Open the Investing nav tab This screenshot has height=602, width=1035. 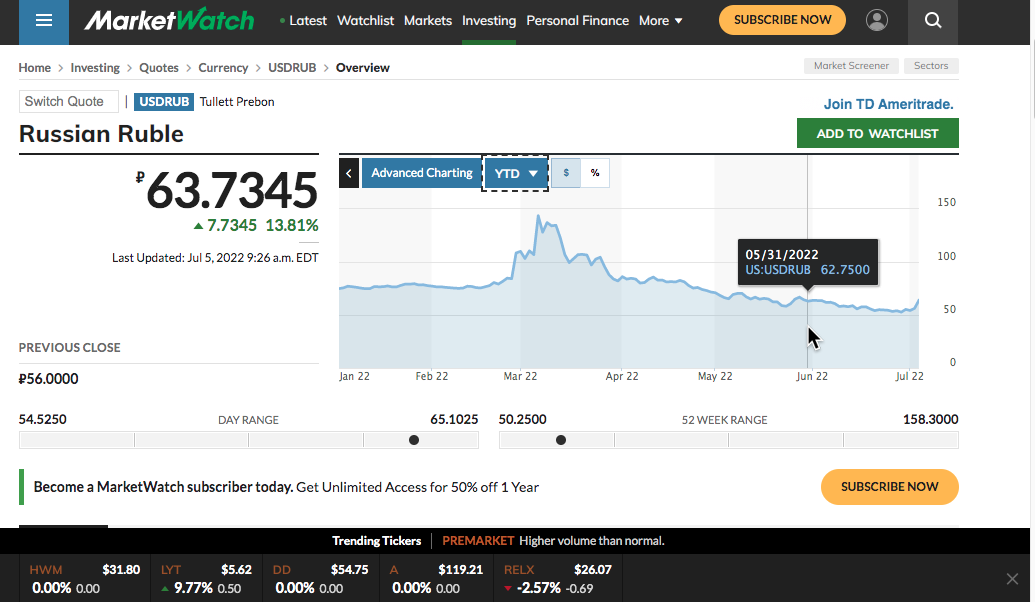coord(489,21)
